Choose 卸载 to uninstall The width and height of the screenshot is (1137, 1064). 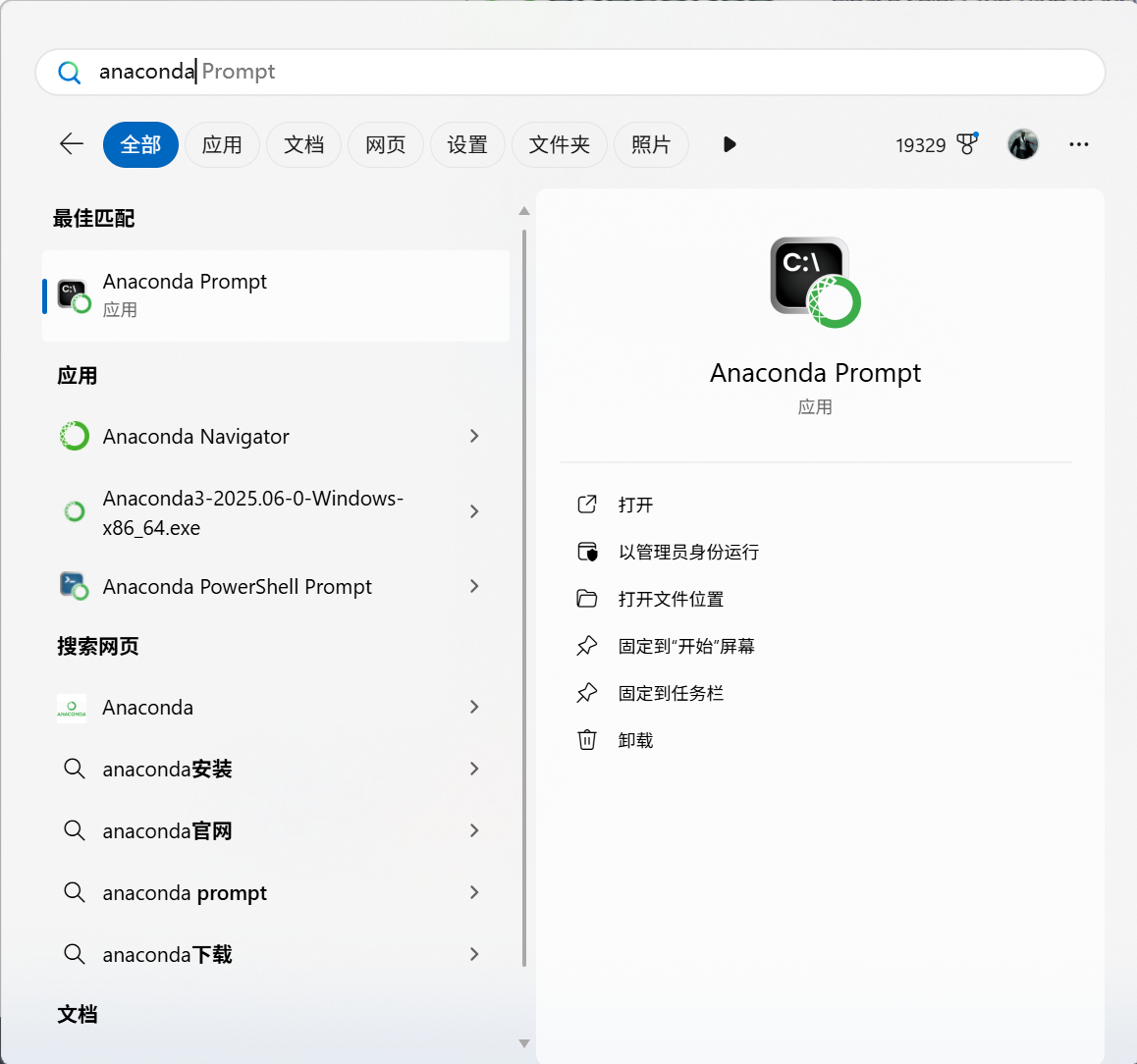[x=635, y=740]
